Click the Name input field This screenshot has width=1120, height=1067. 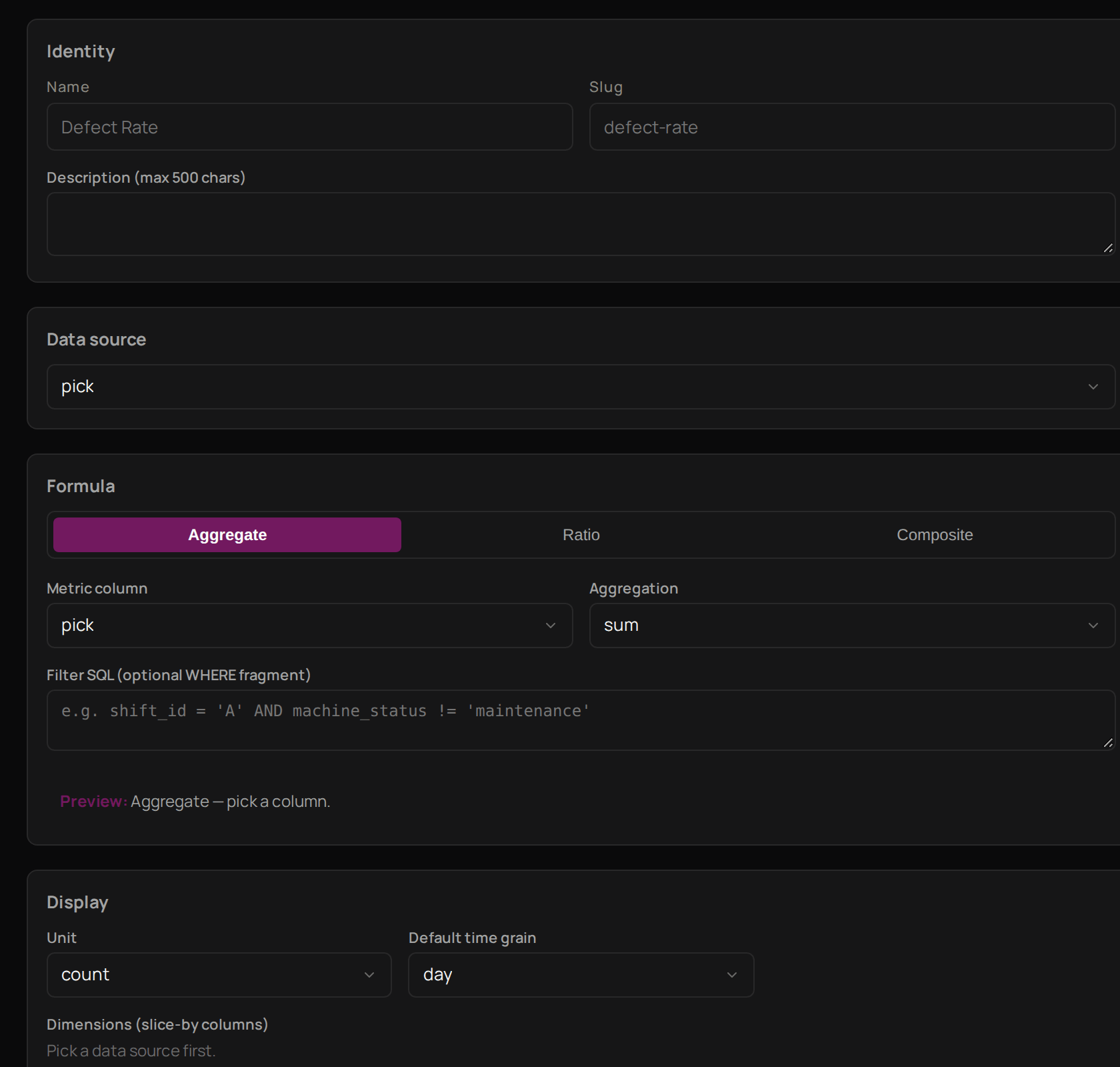tap(309, 127)
